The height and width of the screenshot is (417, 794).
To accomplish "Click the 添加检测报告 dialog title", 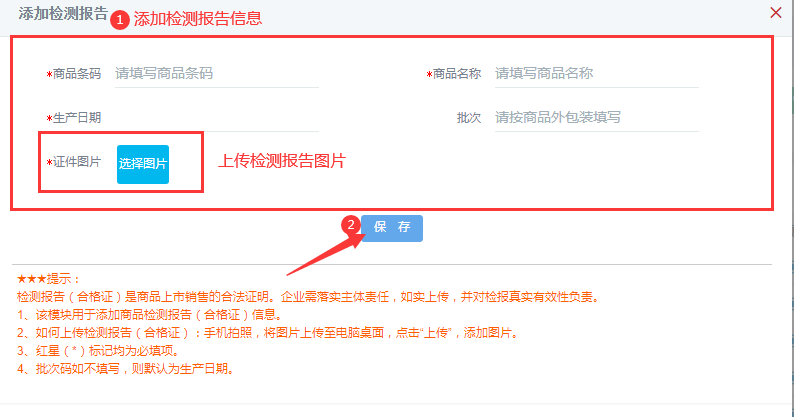I will point(63,14).
